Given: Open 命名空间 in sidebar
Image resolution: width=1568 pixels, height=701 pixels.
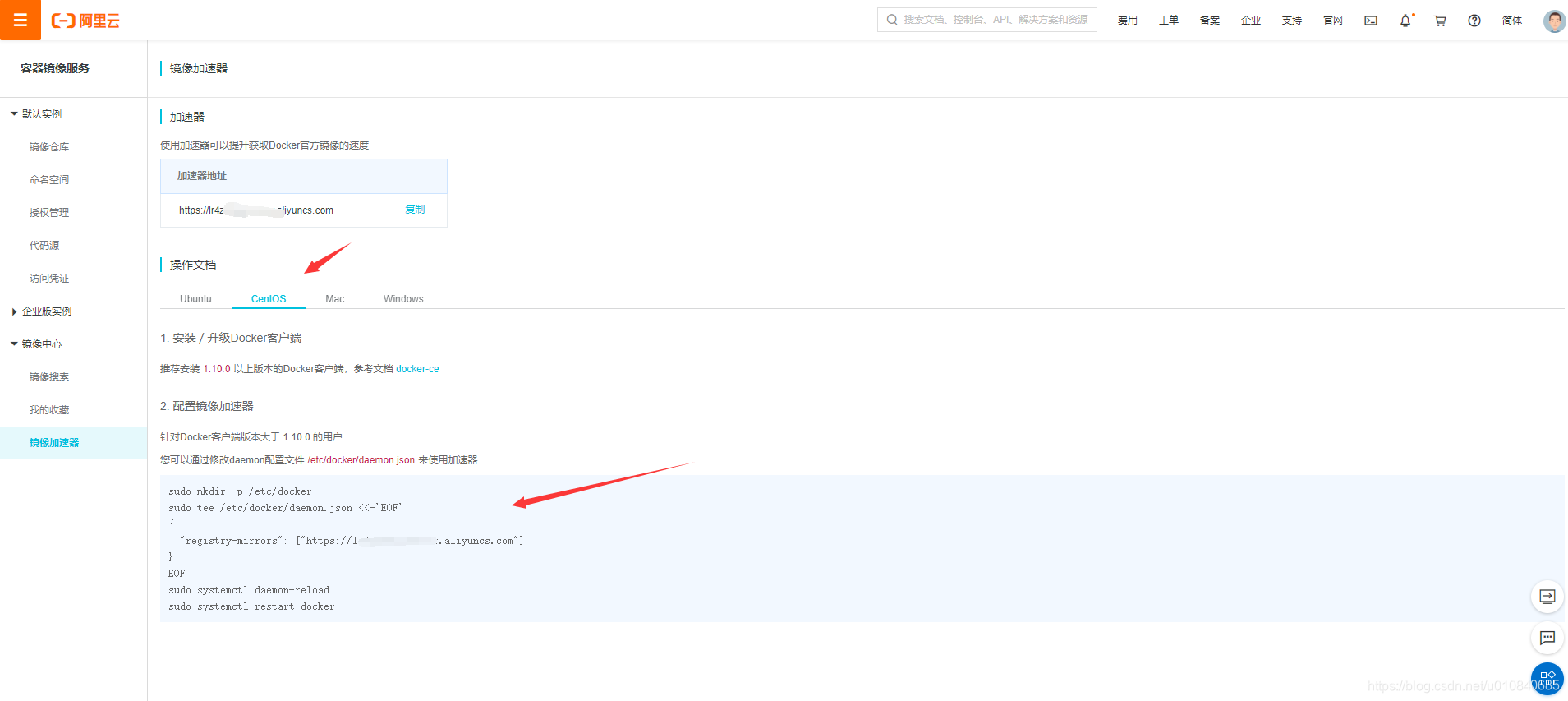Looking at the screenshot, I should [49, 180].
